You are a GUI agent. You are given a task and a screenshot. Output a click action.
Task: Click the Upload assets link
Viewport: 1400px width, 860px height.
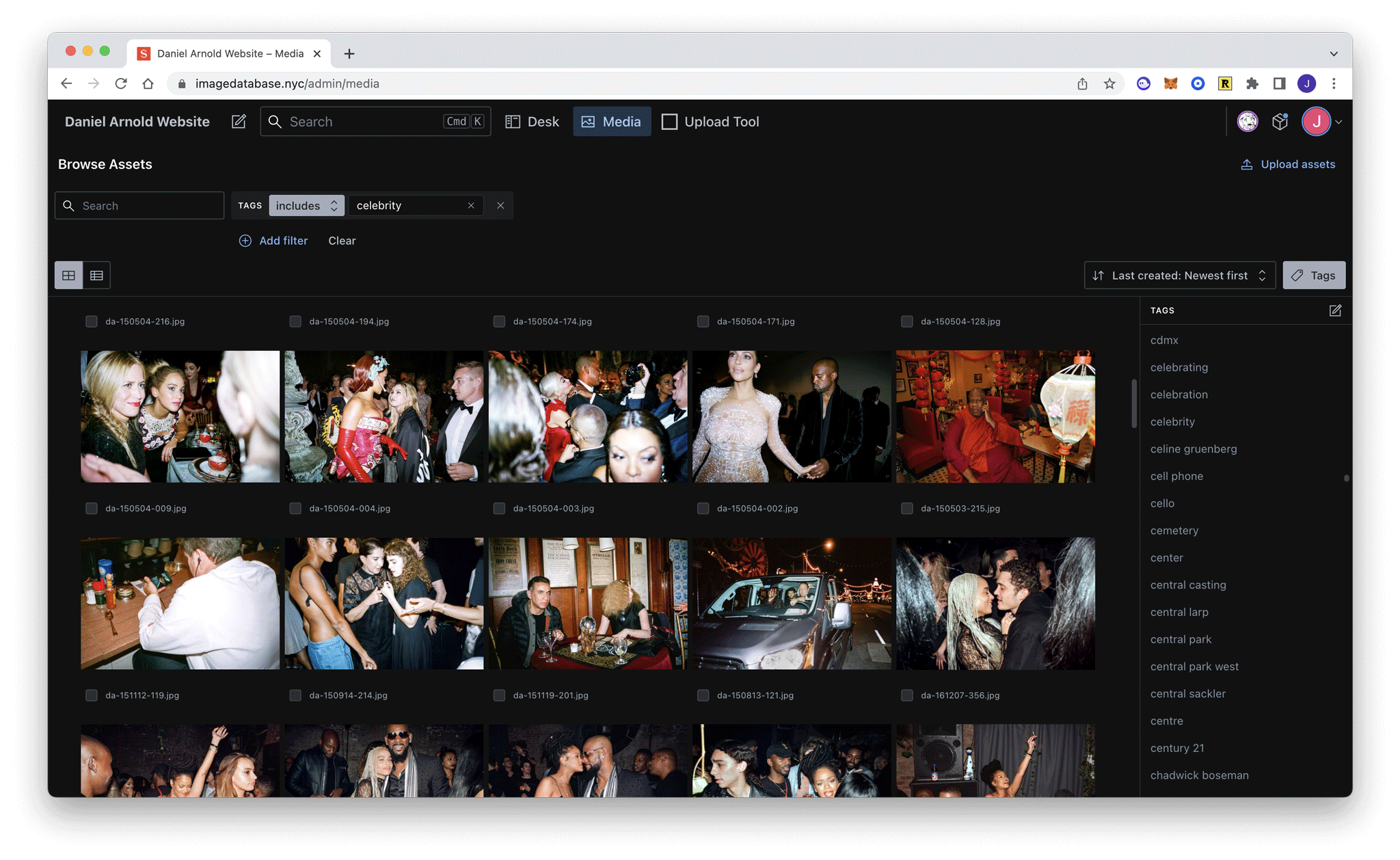click(1288, 164)
